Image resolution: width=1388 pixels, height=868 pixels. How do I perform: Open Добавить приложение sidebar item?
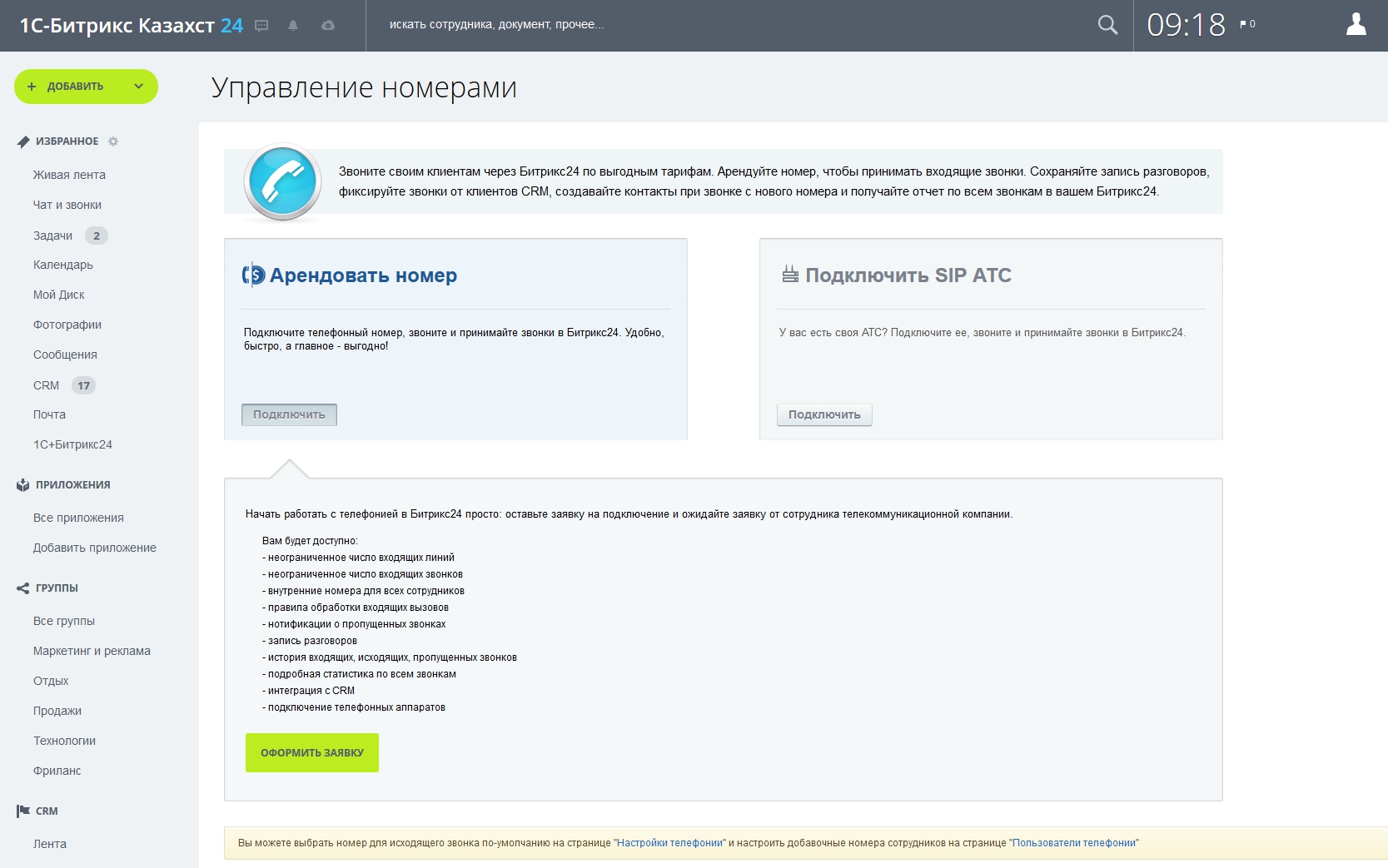(95, 548)
